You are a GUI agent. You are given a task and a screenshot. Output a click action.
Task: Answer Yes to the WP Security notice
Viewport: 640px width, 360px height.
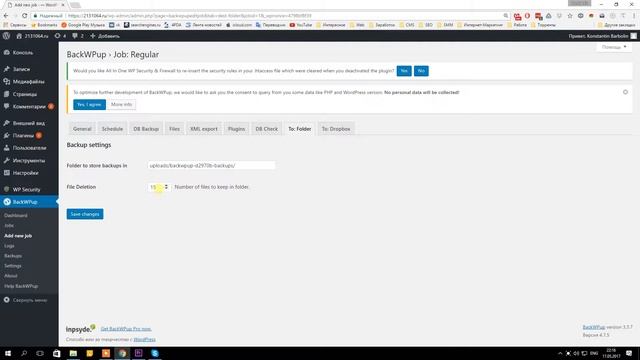click(x=404, y=71)
